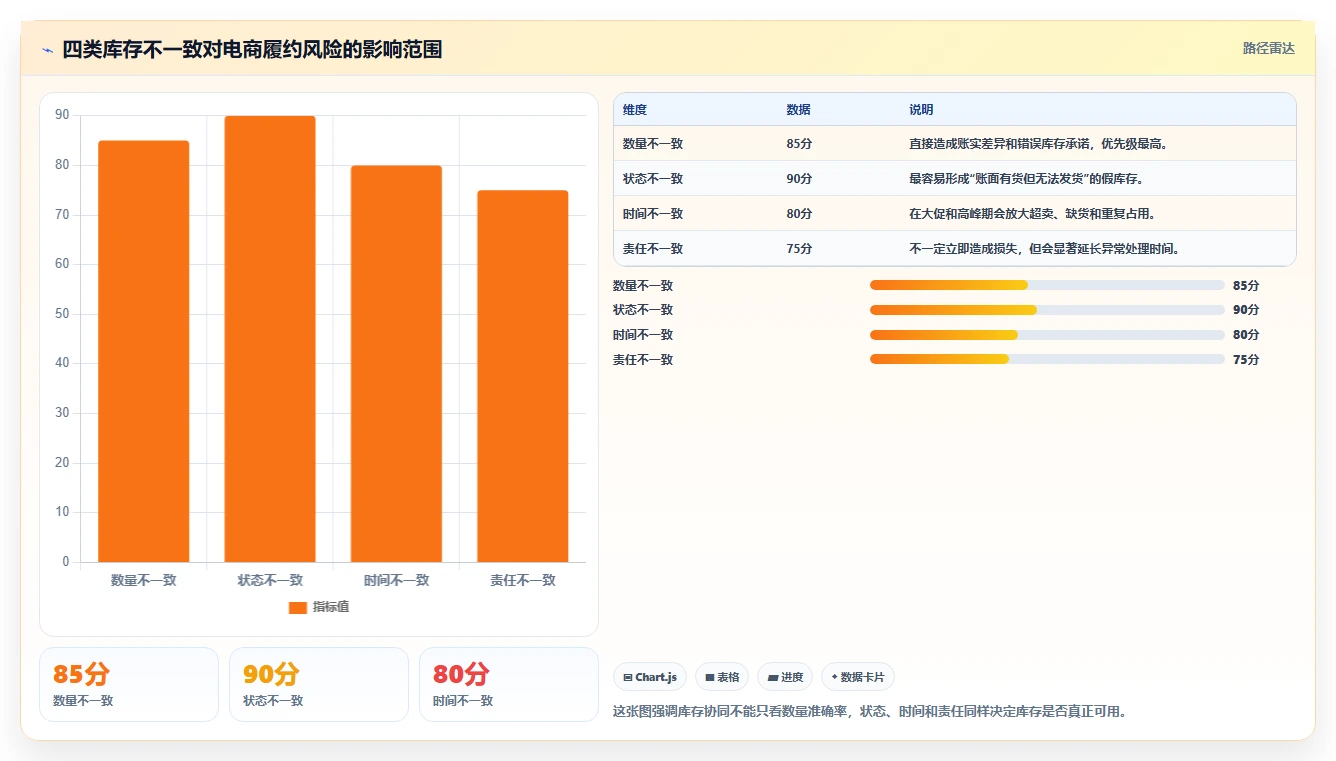Click the 数量不一致 bar in the chart
Image resolution: width=1336 pixels, height=761 pixels.
(x=143, y=351)
